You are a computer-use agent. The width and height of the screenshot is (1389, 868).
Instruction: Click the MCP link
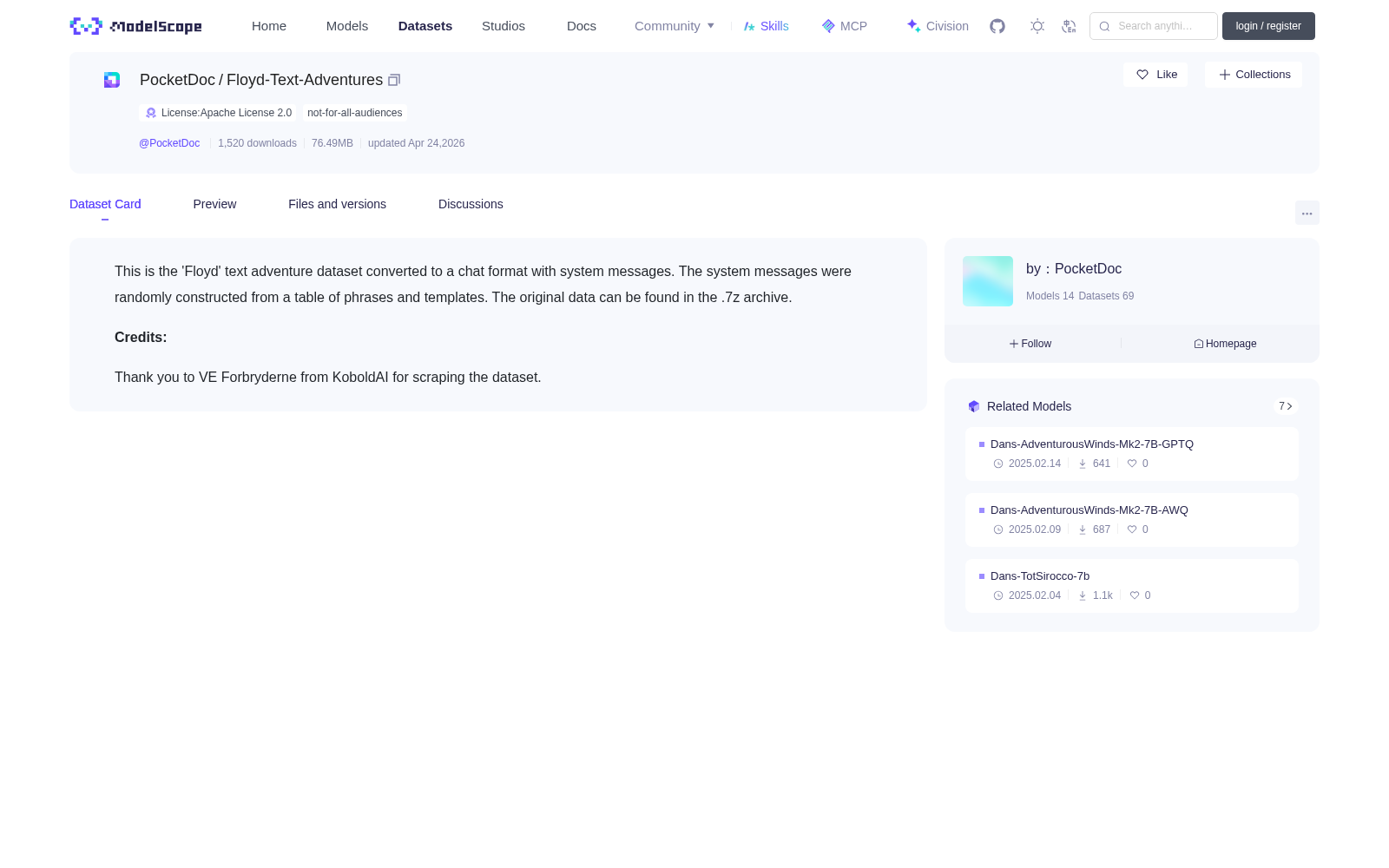point(845,26)
